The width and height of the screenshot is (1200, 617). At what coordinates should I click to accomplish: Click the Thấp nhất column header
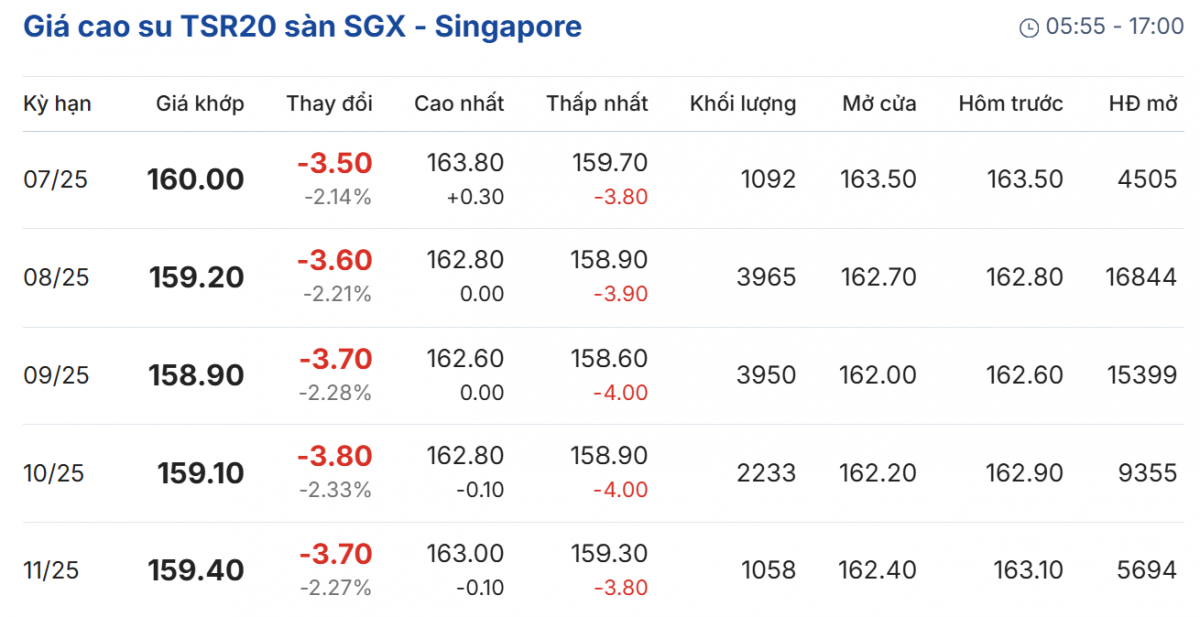(x=597, y=103)
